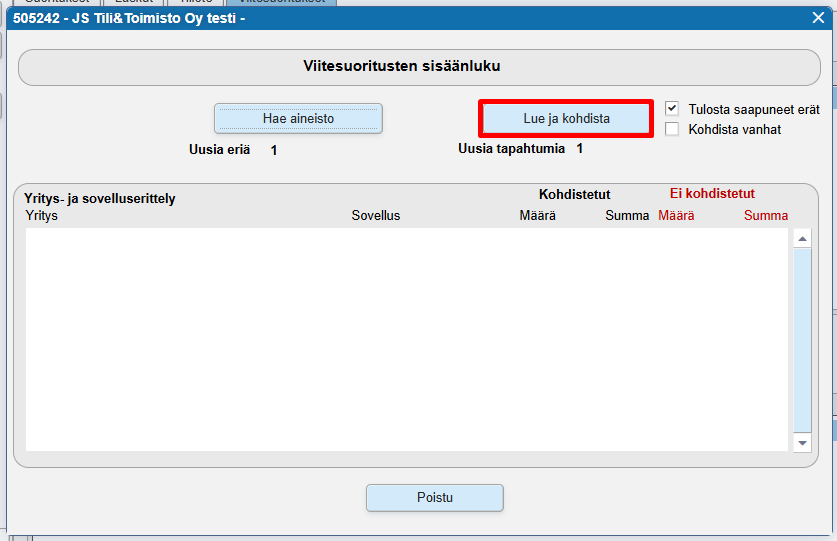Close the Viitesuoritusten sisäänluku dialog
837x541 pixels.
818,18
